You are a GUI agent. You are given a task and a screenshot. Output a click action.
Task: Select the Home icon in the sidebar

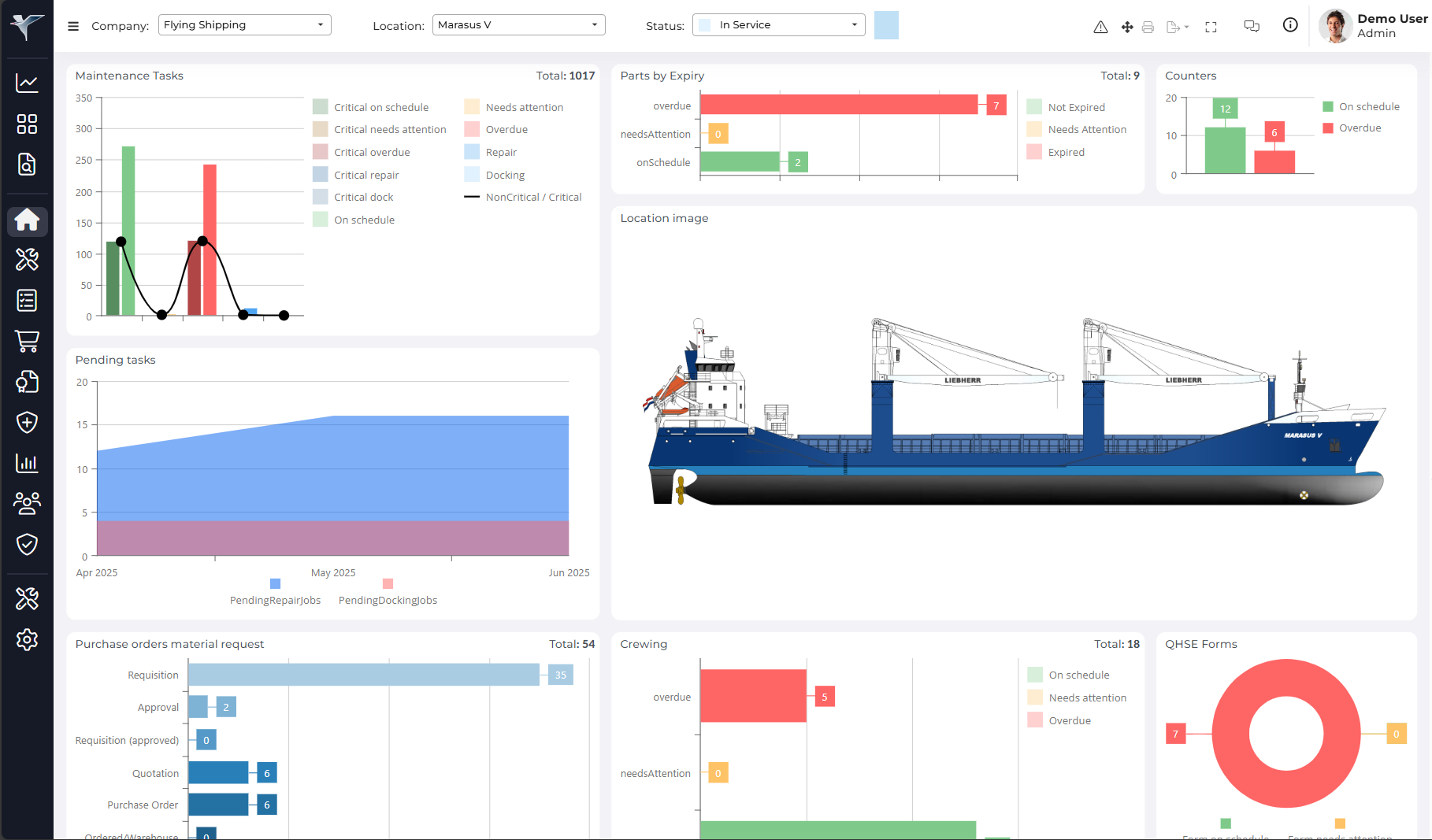click(27, 221)
